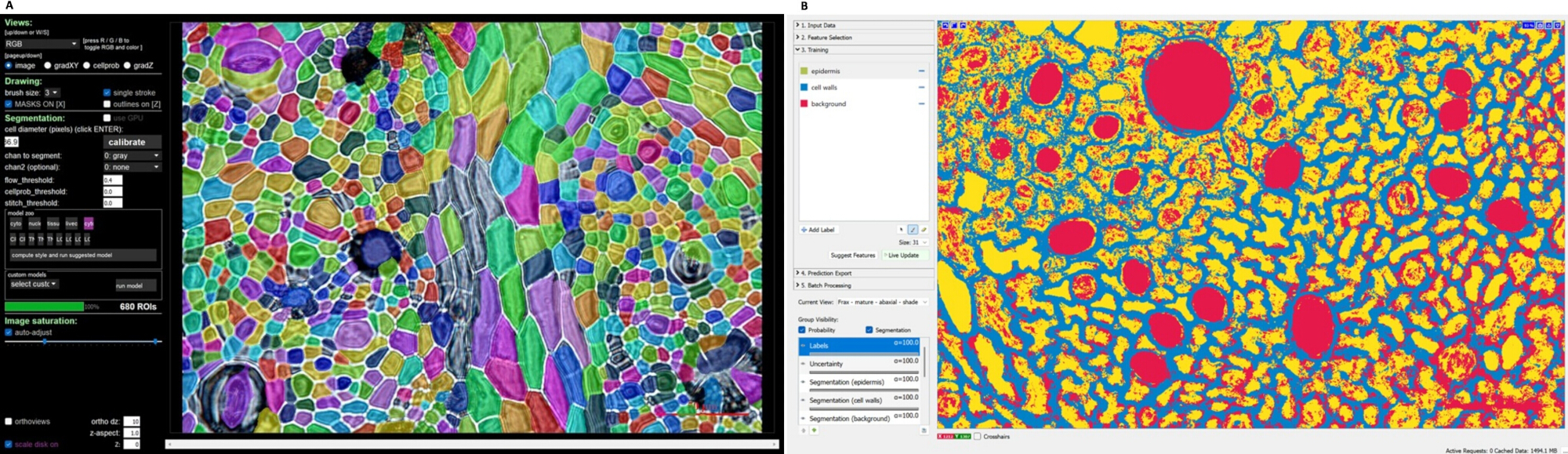This screenshot has width=1568, height=454.
Task: Click the blue cell walls color swatch
Action: [x=804, y=88]
